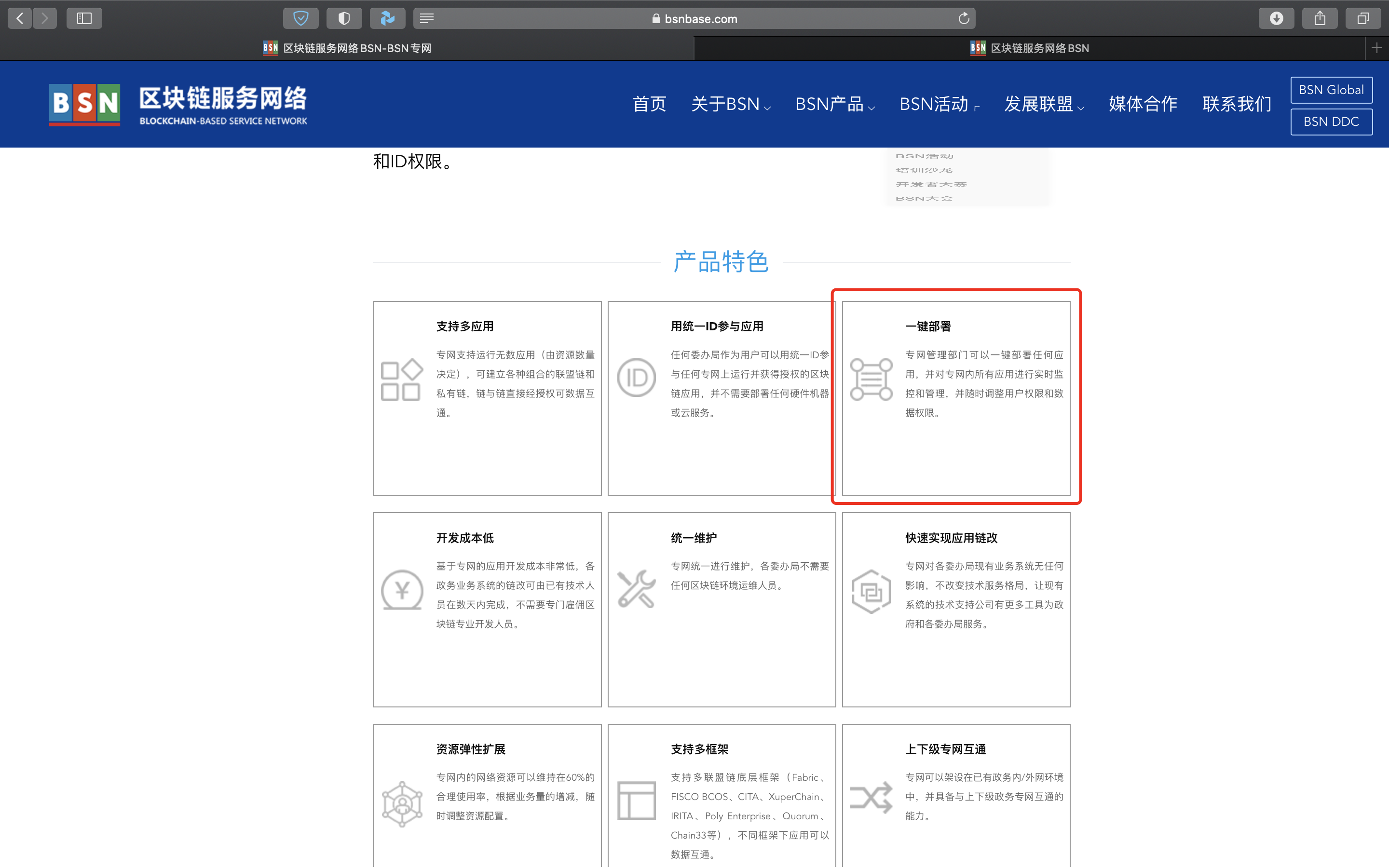This screenshot has width=1389, height=868.
Task: Open the blue bird extension icon
Action: click(387, 18)
